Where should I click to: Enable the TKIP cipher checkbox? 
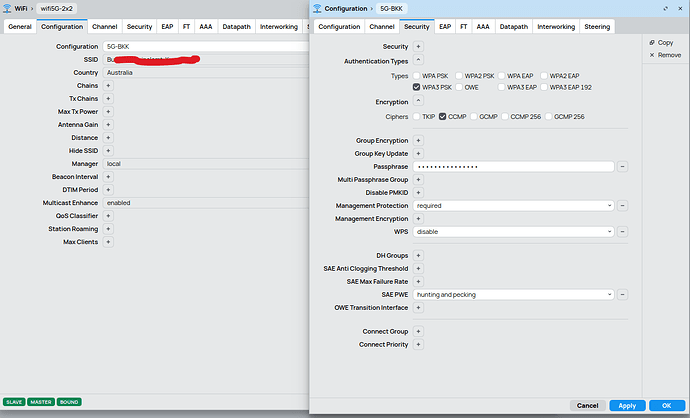click(416, 117)
